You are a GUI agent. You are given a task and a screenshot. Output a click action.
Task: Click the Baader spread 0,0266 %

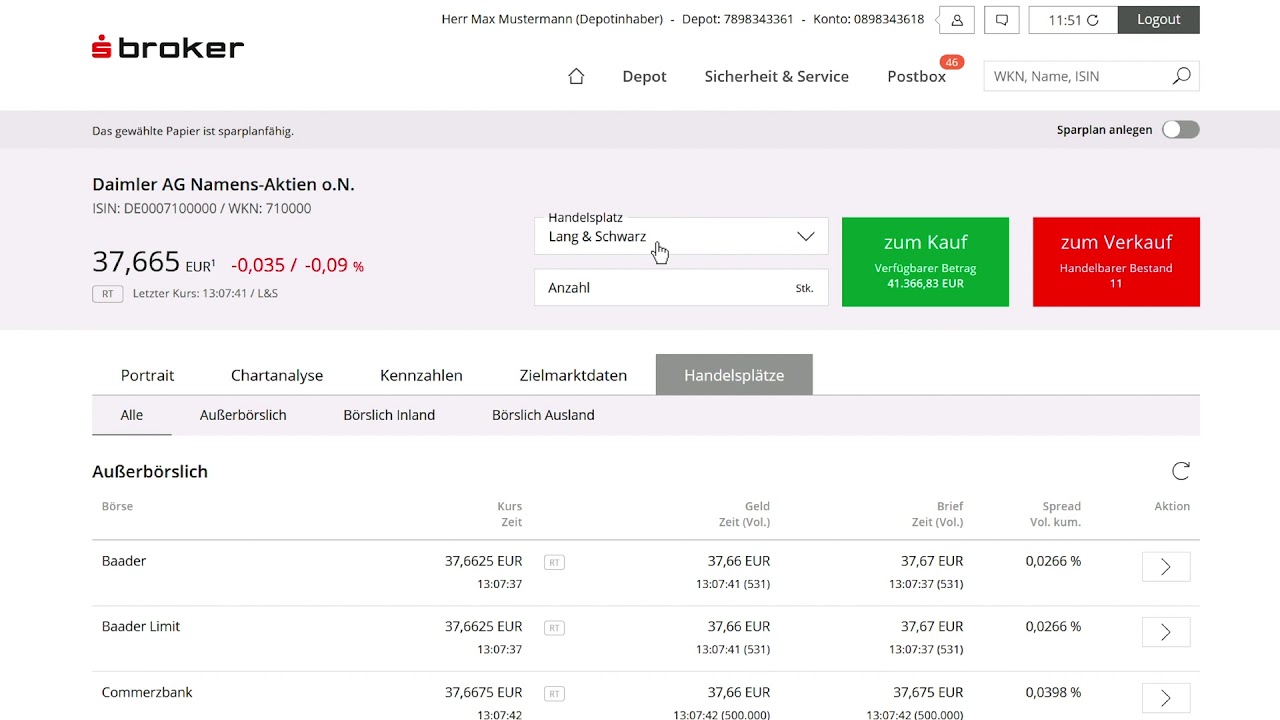(1053, 561)
